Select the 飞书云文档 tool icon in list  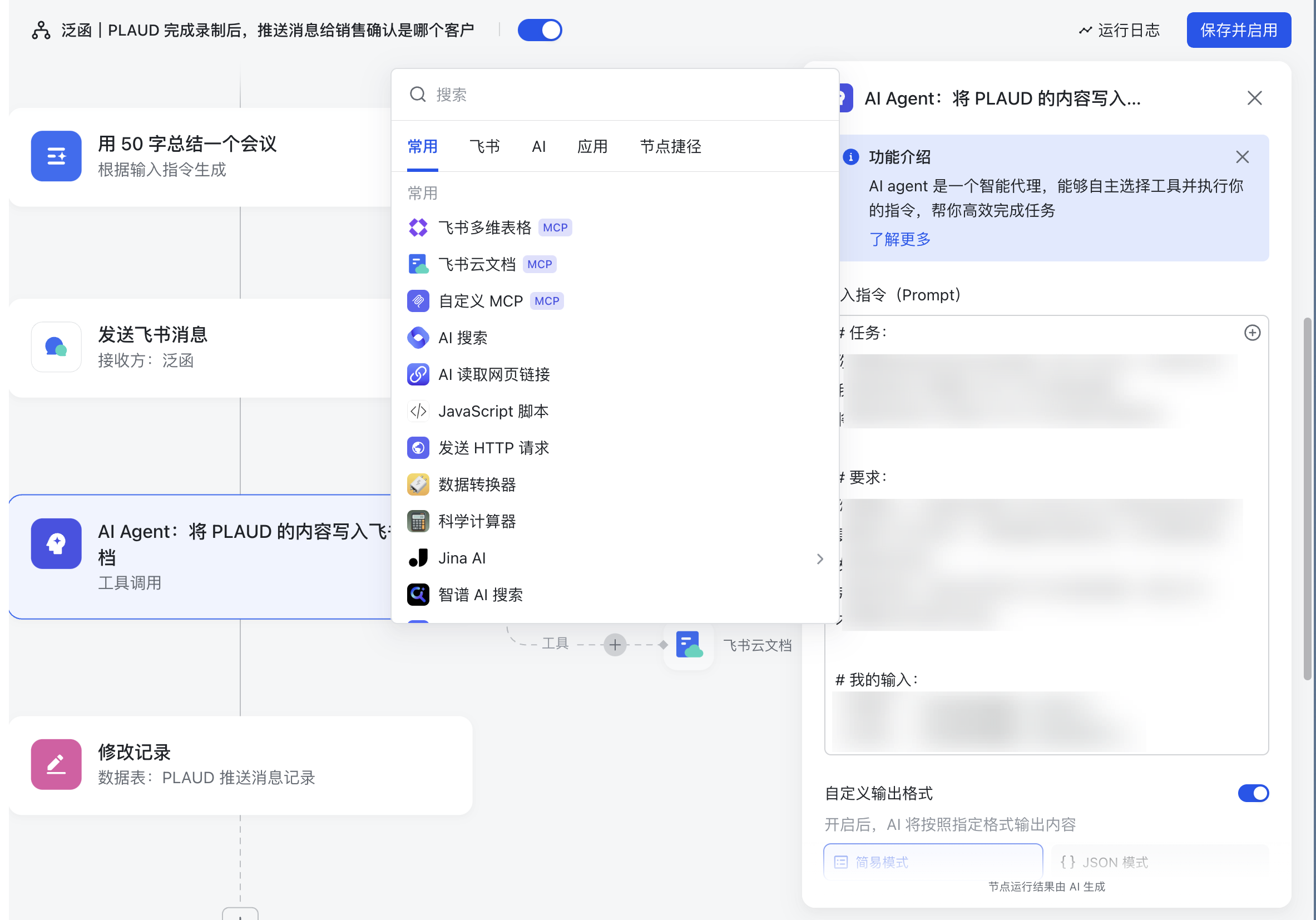pyautogui.click(x=418, y=264)
